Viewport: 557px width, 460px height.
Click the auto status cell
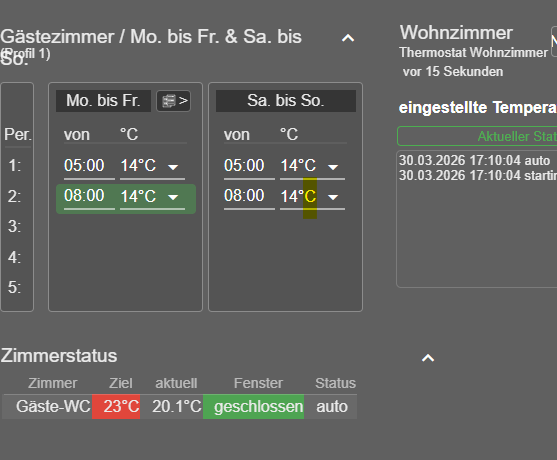click(x=331, y=407)
